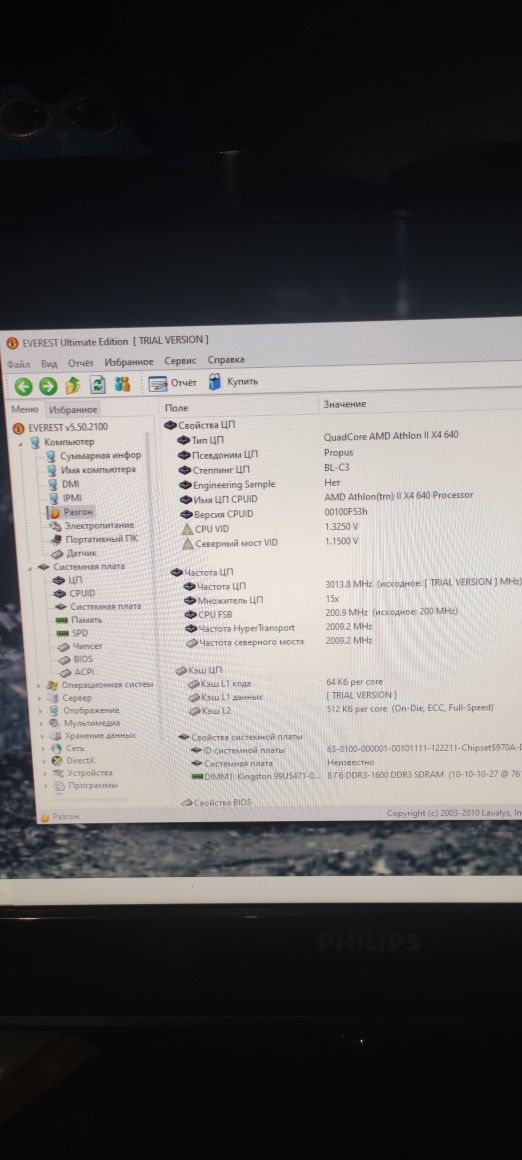Collapse the Компьютер tree node
Image resolution: width=522 pixels, height=1160 pixels.
21,442
